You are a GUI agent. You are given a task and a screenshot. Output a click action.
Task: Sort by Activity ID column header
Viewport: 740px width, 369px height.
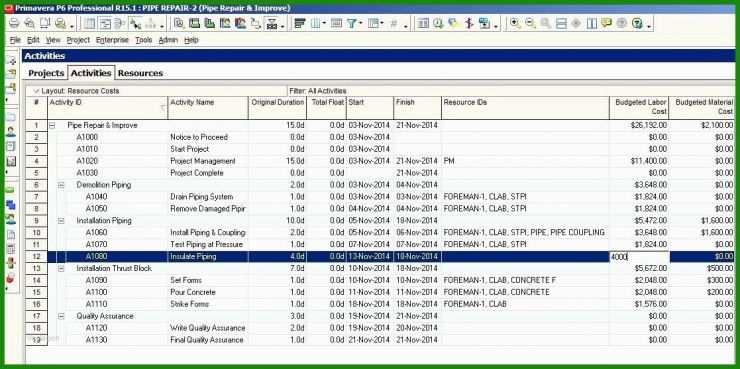click(108, 108)
